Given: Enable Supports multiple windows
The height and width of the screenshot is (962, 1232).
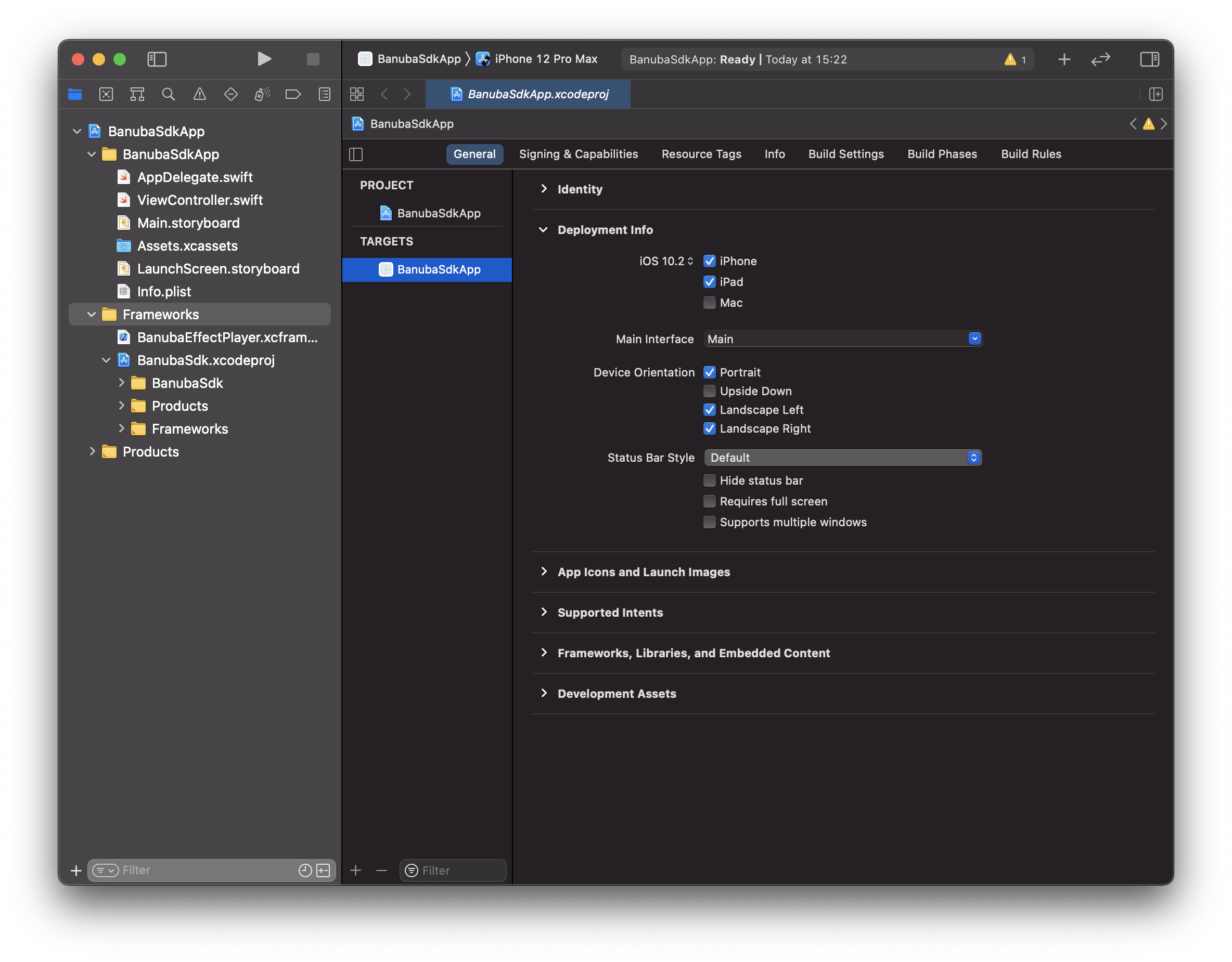Looking at the screenshot, I should (x=710, y=522).
